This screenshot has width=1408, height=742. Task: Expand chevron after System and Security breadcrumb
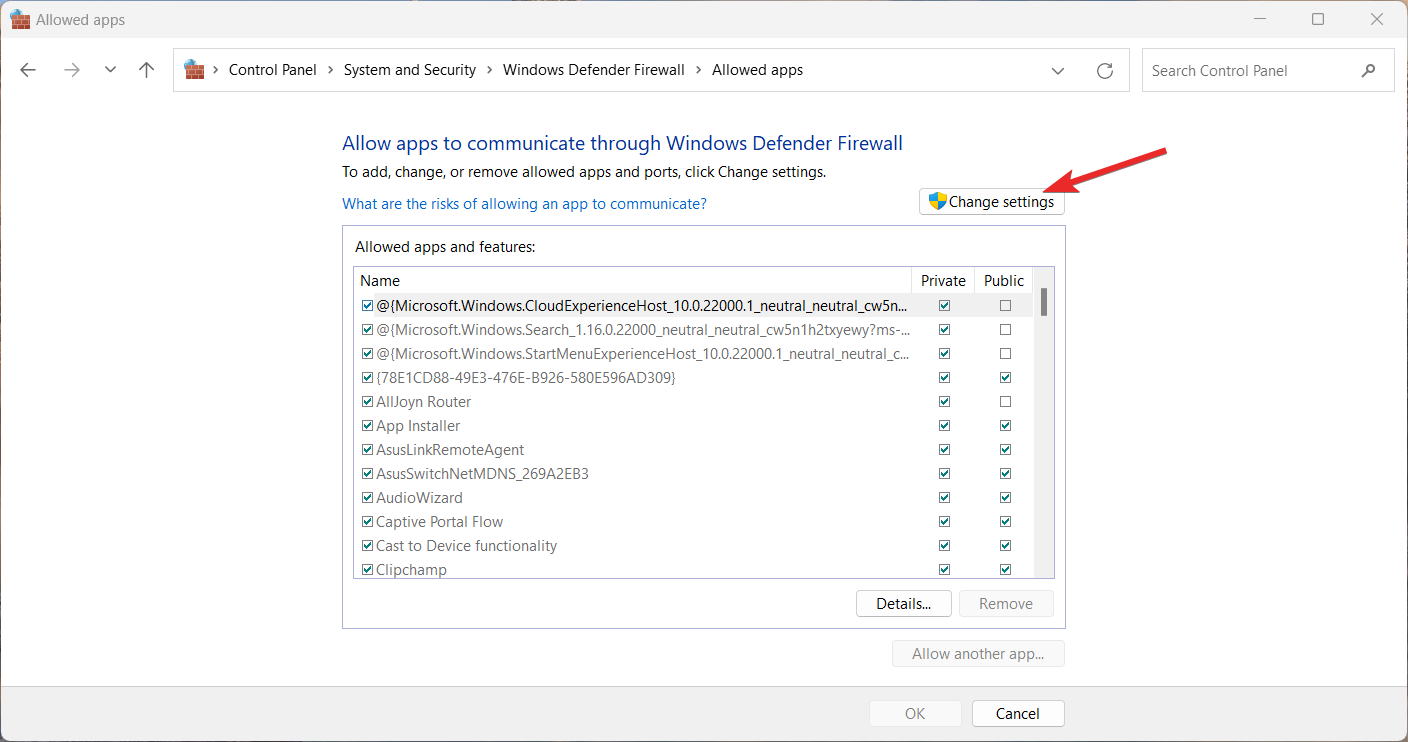point(490,70)
